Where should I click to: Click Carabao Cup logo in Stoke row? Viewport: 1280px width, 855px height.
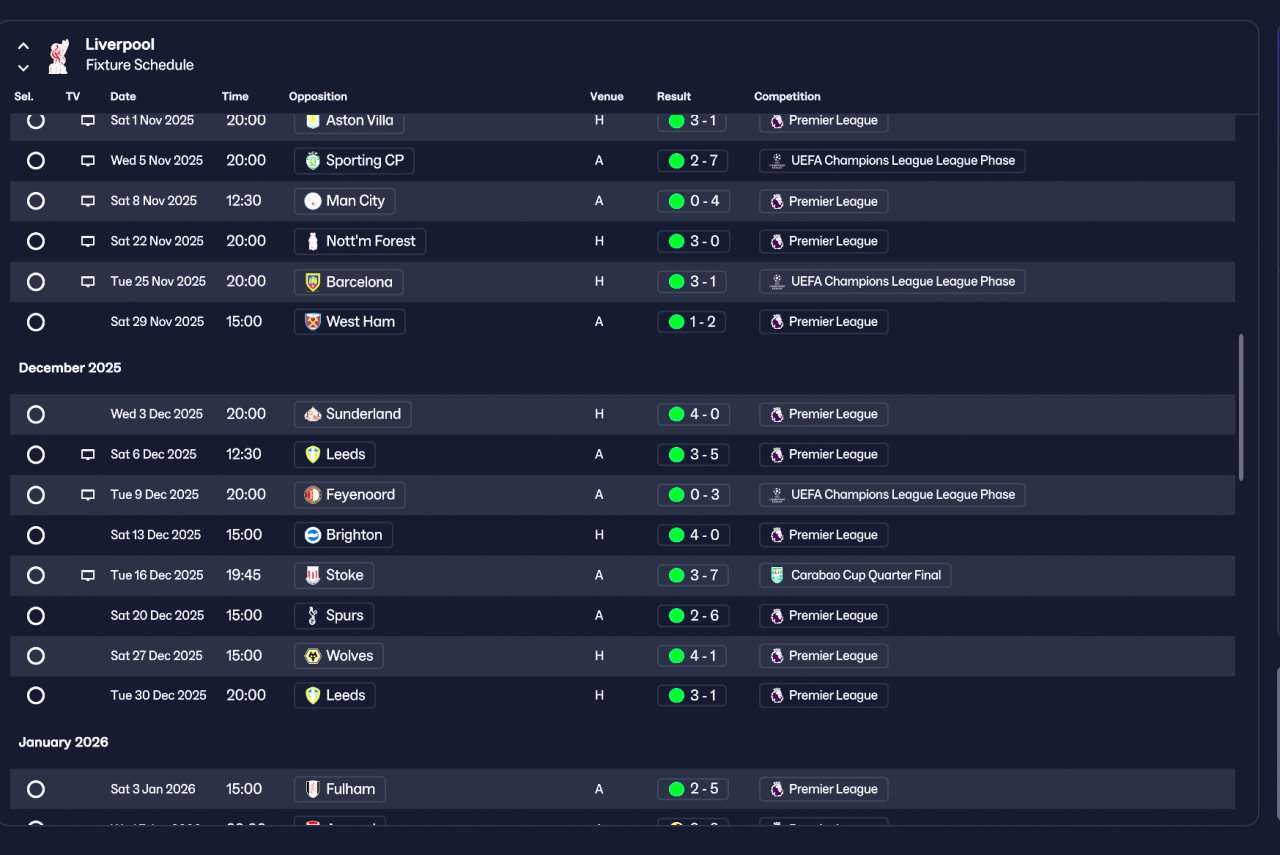click(777, 575)
